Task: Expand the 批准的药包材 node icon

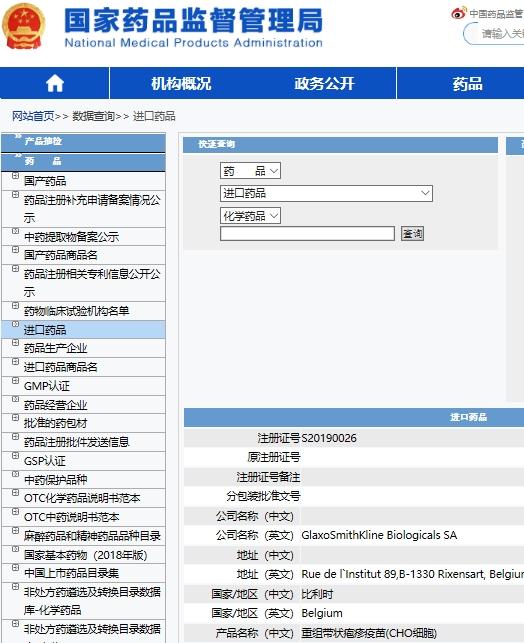Action: [15, 418]
